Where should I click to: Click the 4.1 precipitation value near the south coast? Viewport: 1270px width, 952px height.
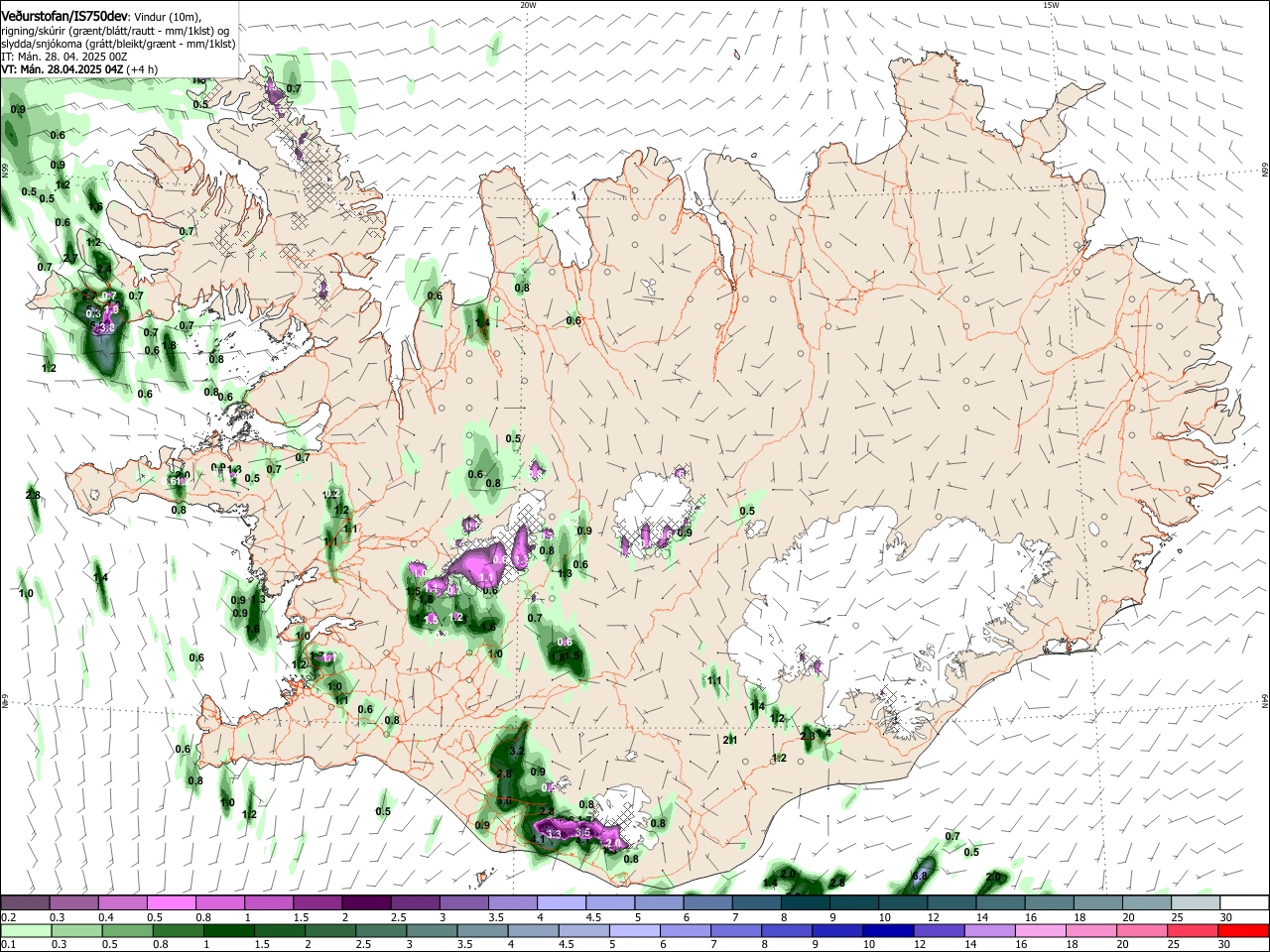coord(539,839)
